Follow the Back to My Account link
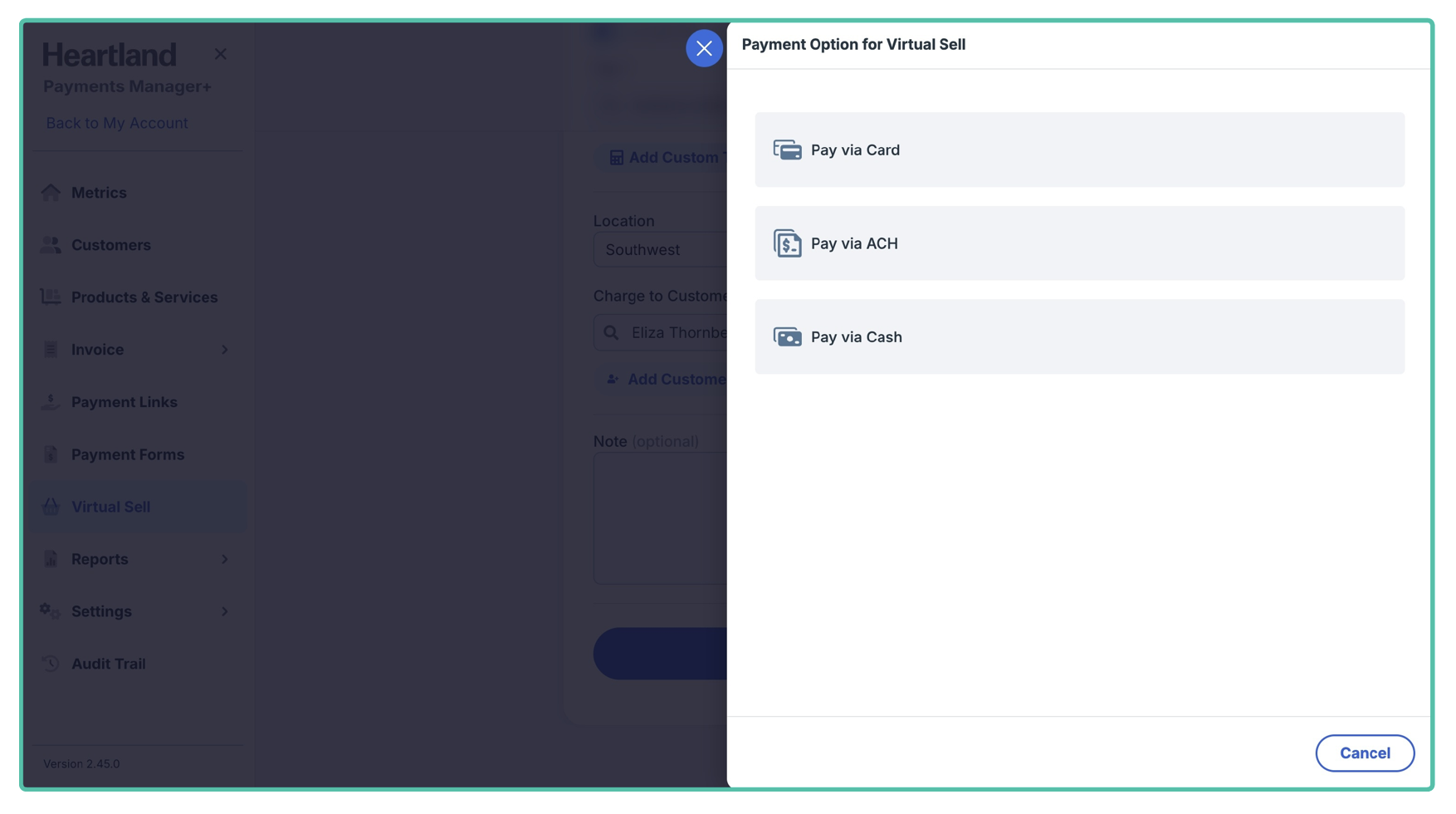 click(117, 123)
